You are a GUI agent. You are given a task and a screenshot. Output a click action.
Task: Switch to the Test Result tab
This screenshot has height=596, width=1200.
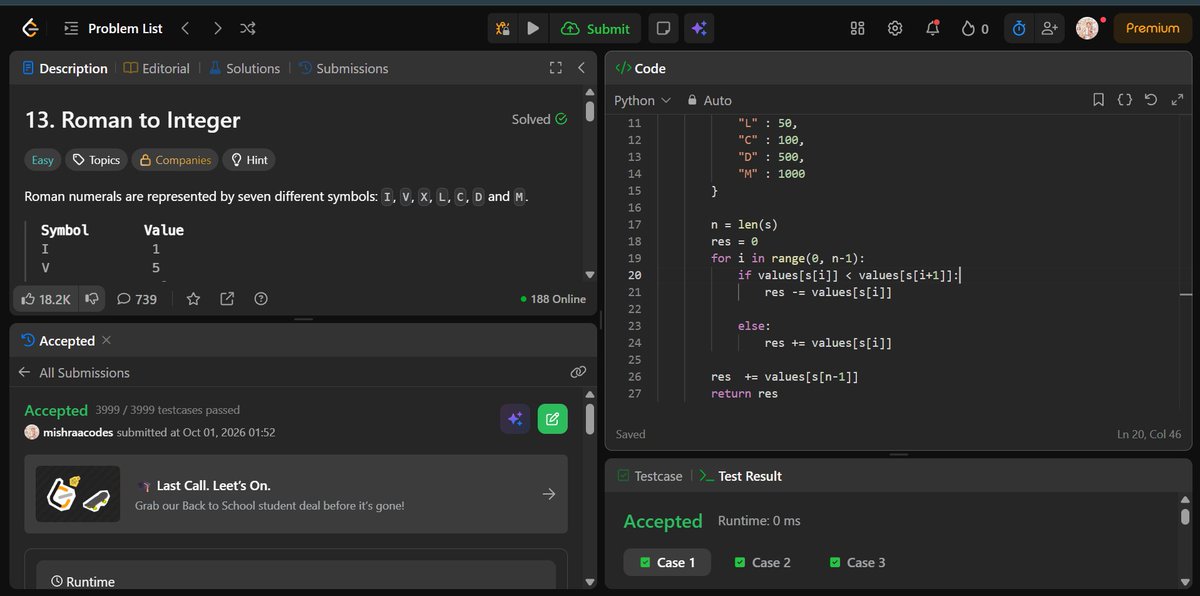click(x=742, y=476)
